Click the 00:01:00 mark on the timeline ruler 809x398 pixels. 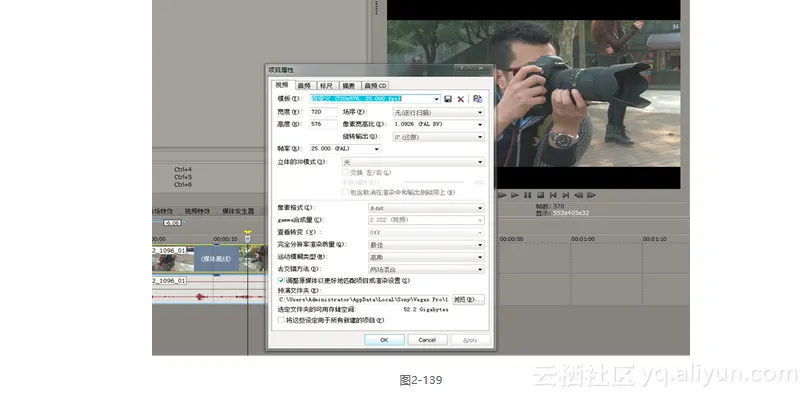(583, 239)
